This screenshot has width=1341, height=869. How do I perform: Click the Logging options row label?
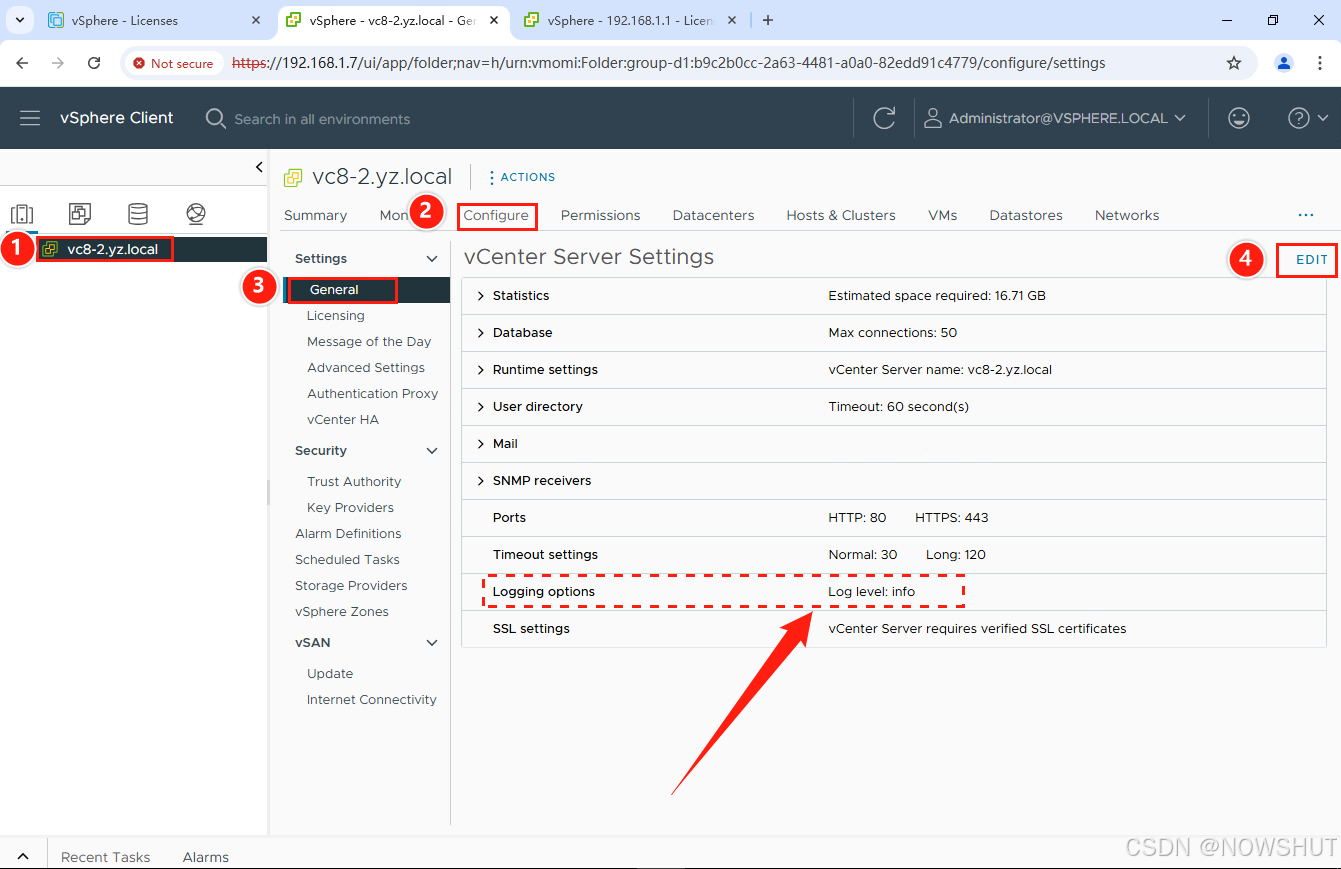[543, 592]
